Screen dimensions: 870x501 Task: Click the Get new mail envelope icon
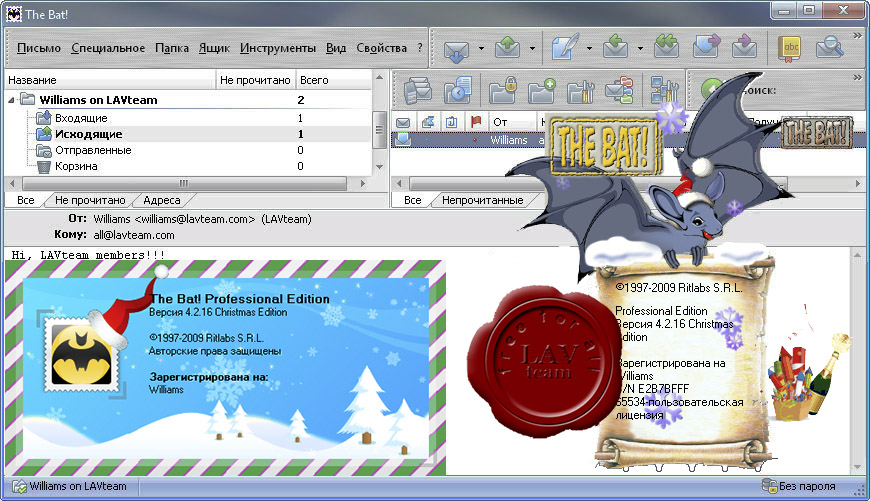click(456, 49)
